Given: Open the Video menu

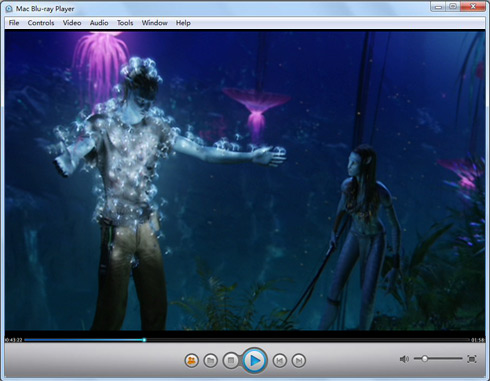Looking at the screenshot, I should tap(72, 23).
